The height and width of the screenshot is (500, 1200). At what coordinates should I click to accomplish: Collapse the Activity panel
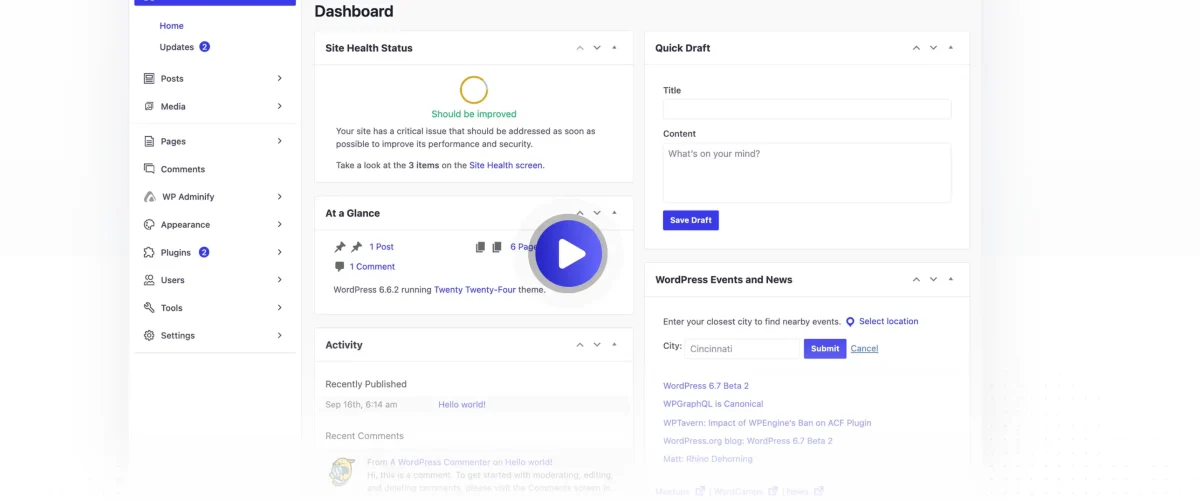click(x=614, y=345)
